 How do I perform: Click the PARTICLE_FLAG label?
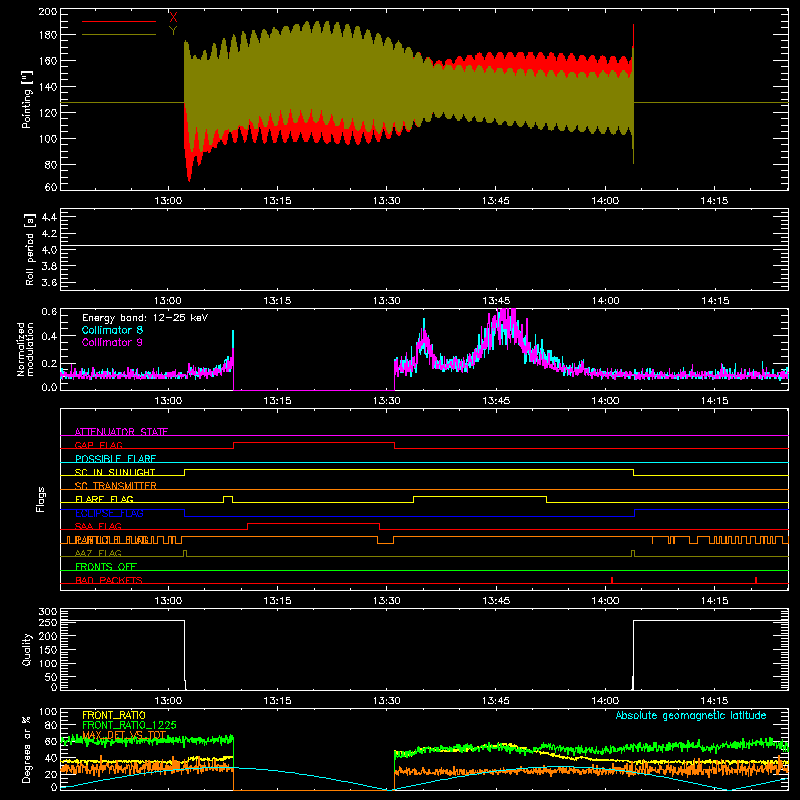[x=112, y=540]
